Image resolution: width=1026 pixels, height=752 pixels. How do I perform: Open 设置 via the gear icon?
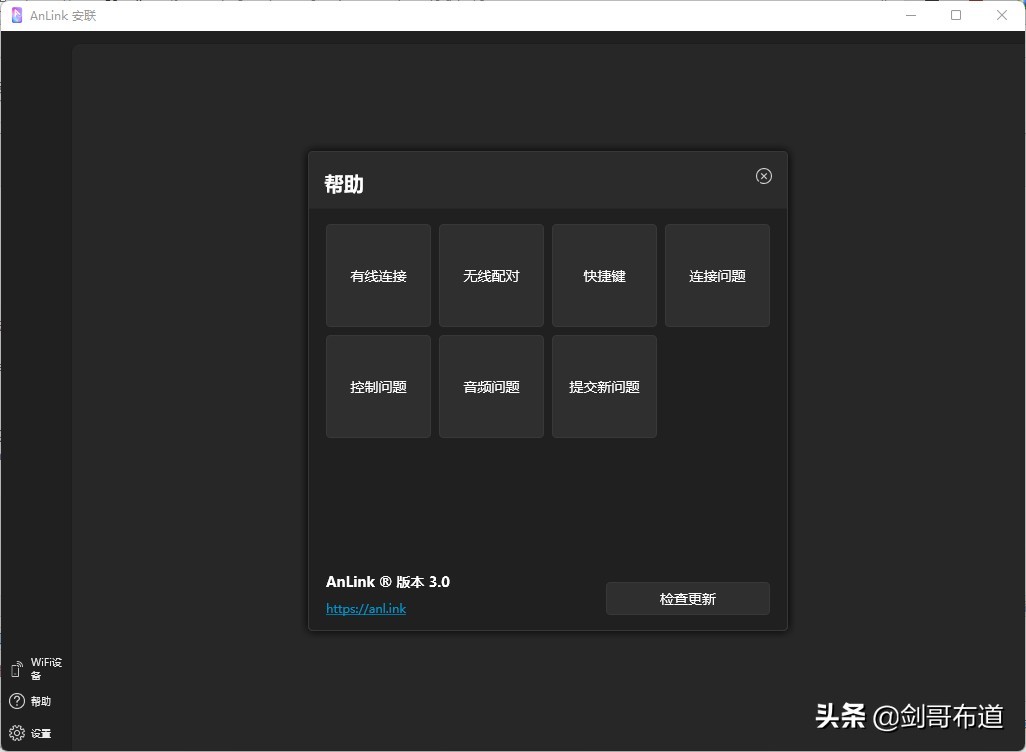click(x=17, y=733)
